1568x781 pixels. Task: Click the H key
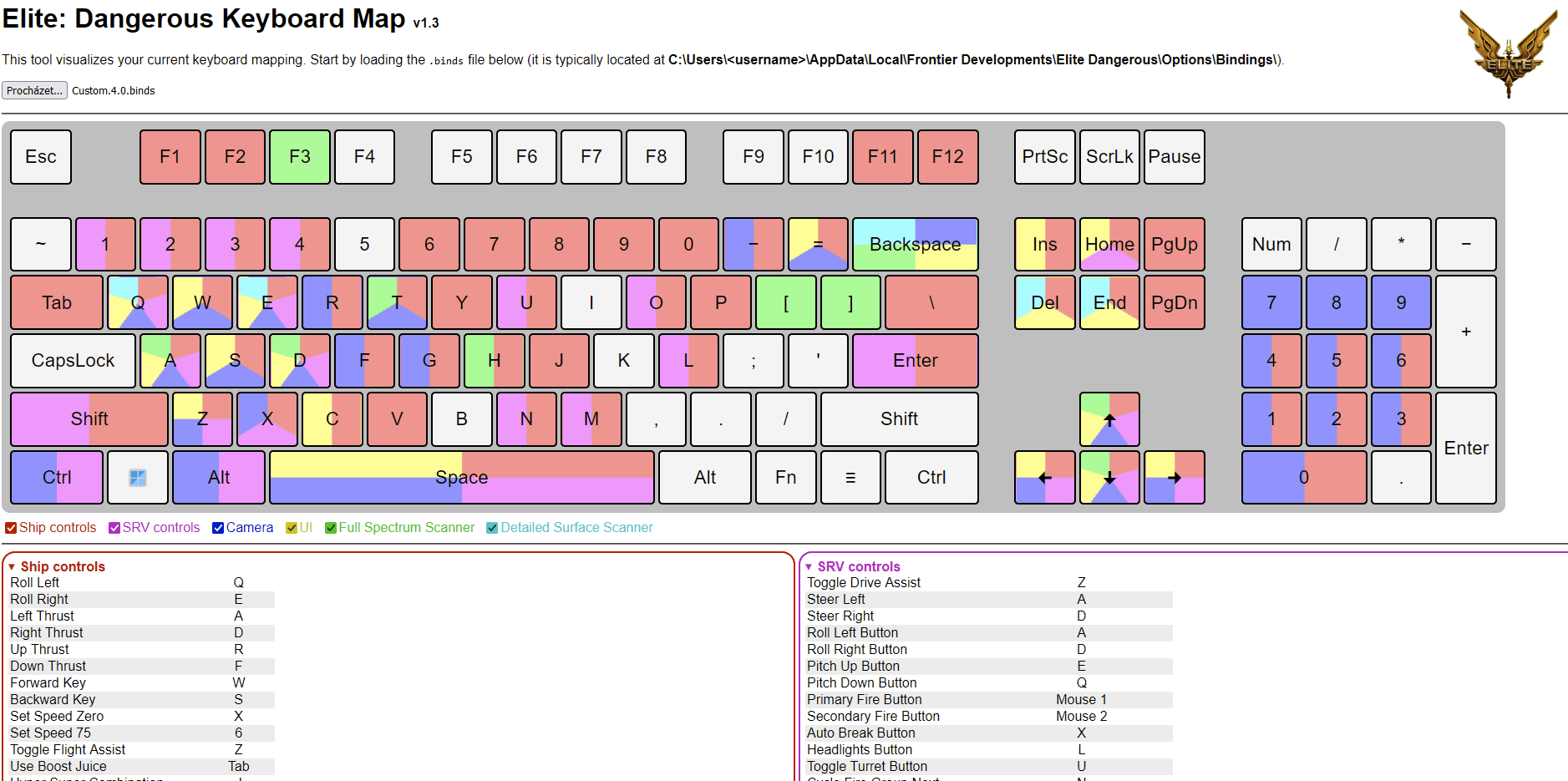(x=494, y=361)
